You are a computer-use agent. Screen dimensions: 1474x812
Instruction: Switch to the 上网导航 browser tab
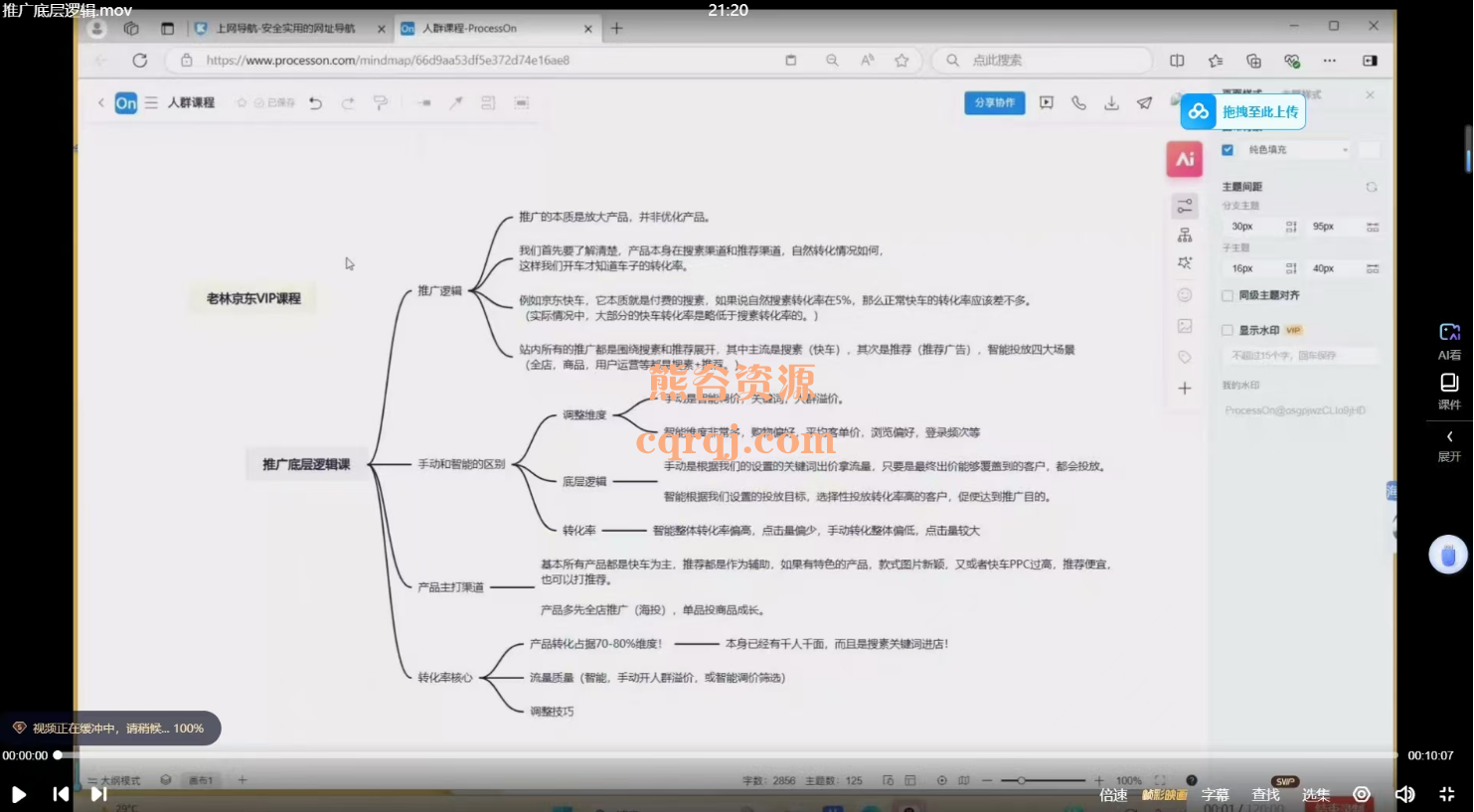tap(288, 29)
